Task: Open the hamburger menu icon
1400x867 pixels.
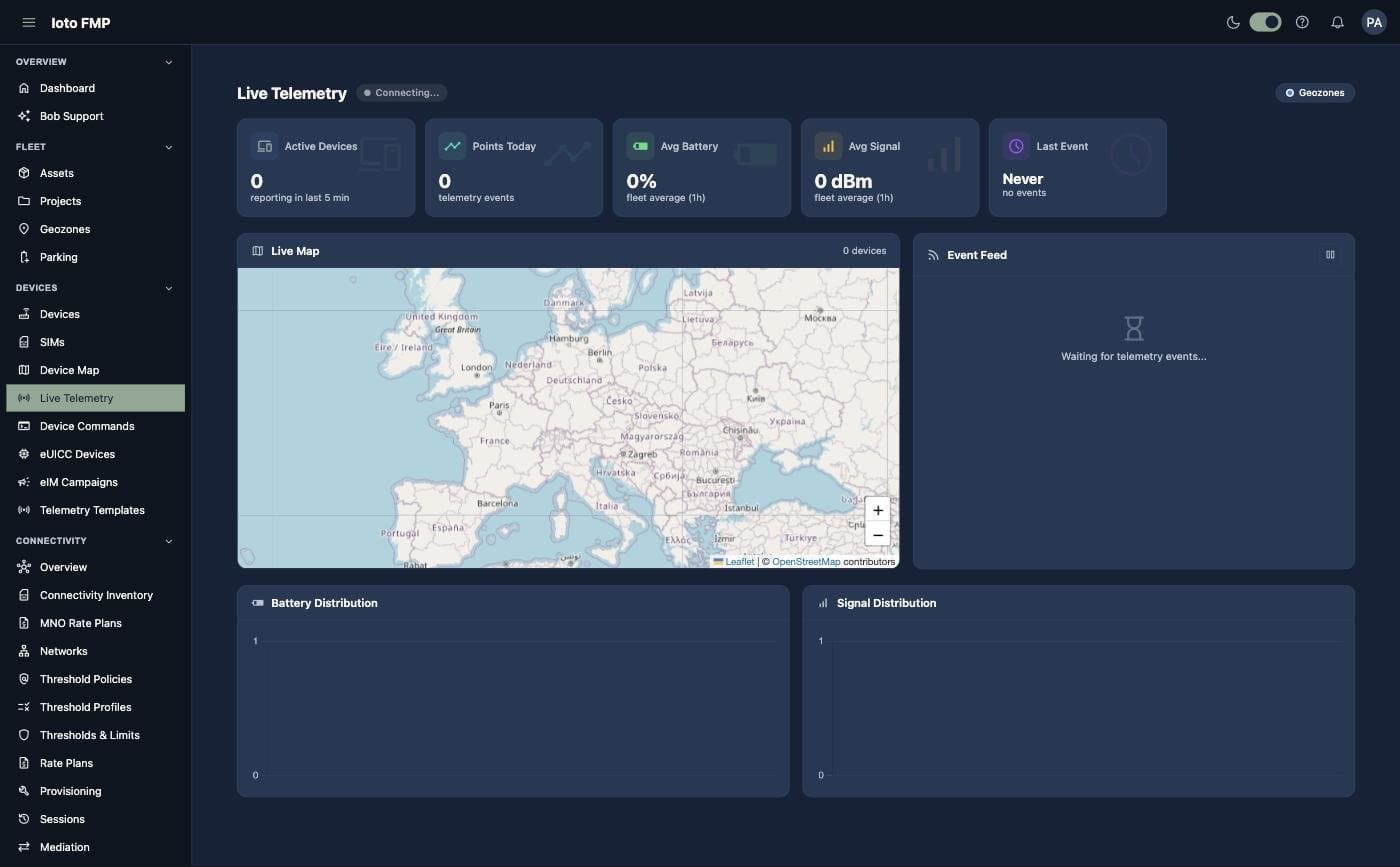Action: pyautogui.click(x=29, y=22)
